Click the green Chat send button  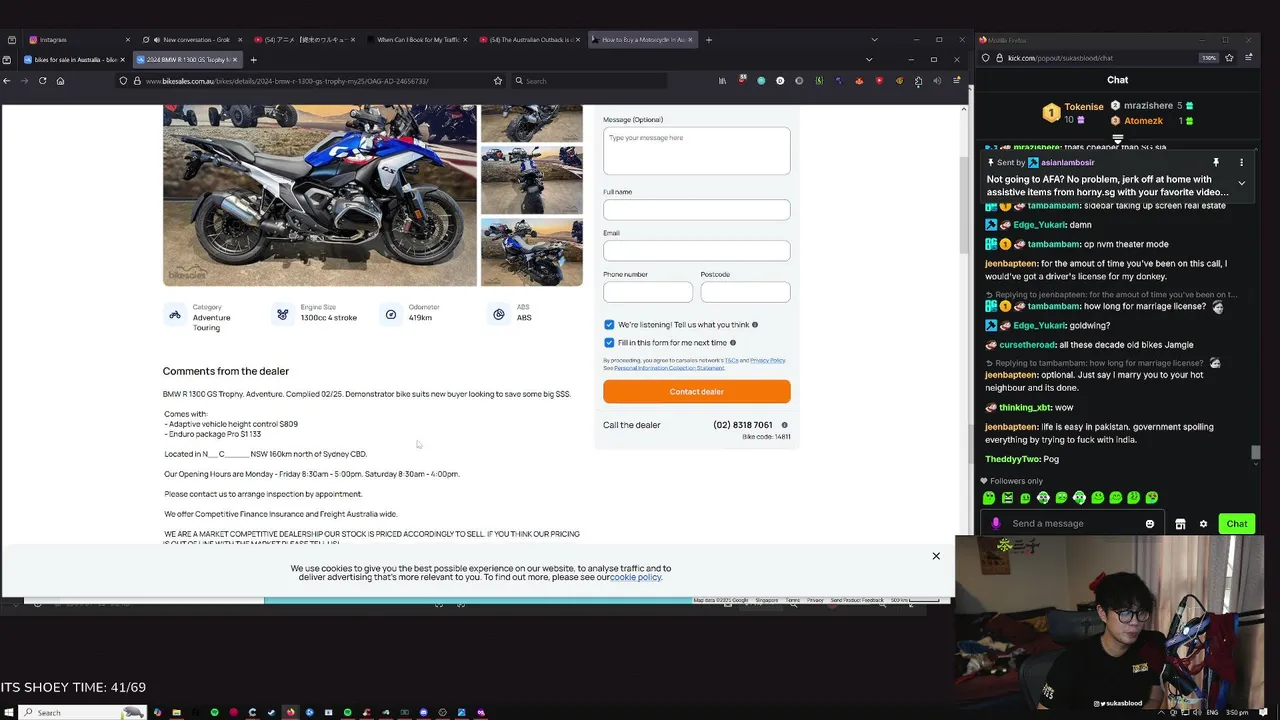pyautogui.click(x=1237, y=524)
